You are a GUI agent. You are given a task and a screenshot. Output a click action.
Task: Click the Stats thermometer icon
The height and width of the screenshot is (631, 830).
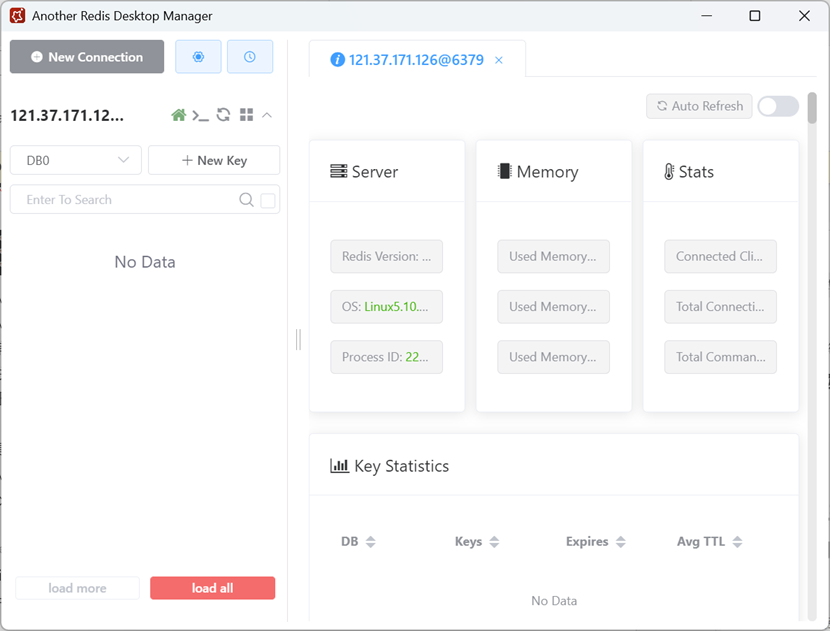[x=669, y=172]
